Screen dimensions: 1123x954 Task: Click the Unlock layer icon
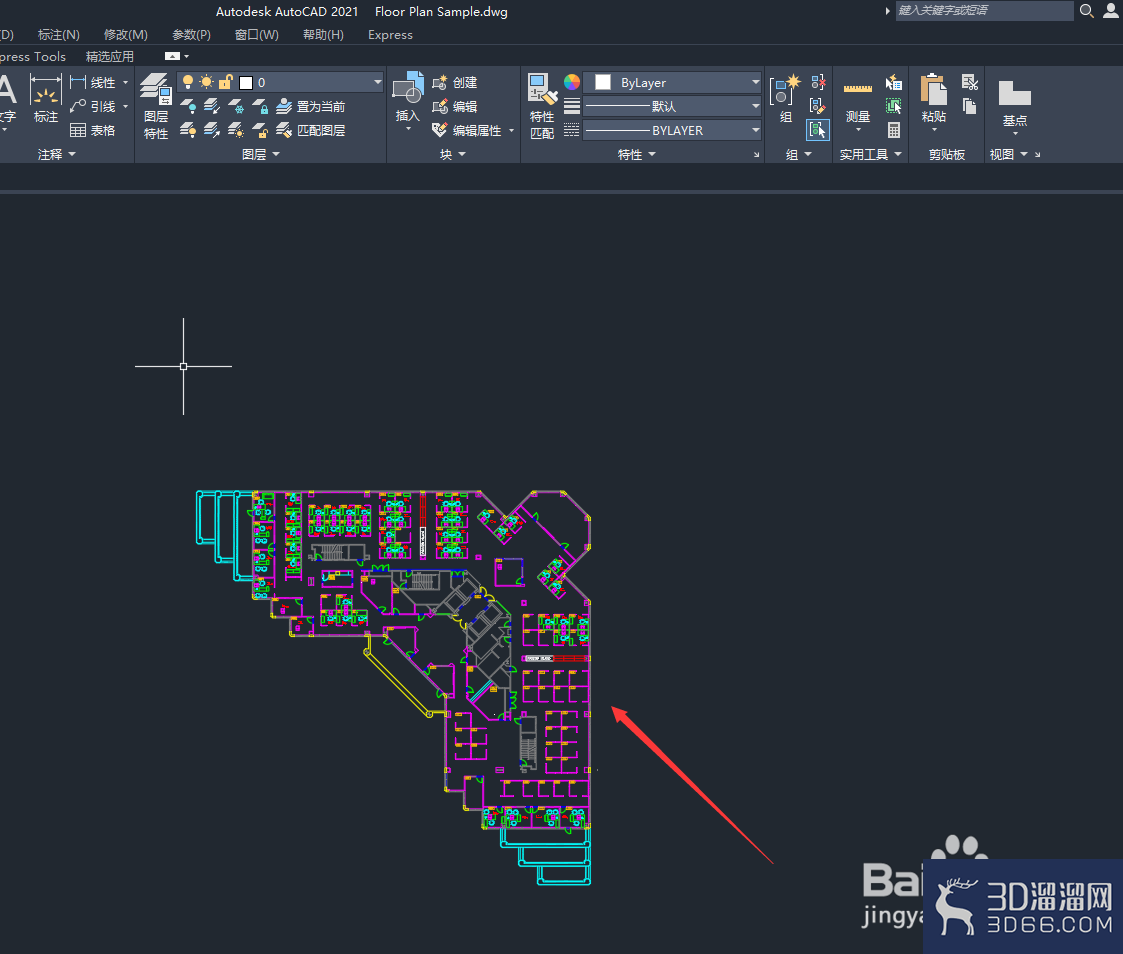pyautogui.click(x=260, y=130)
